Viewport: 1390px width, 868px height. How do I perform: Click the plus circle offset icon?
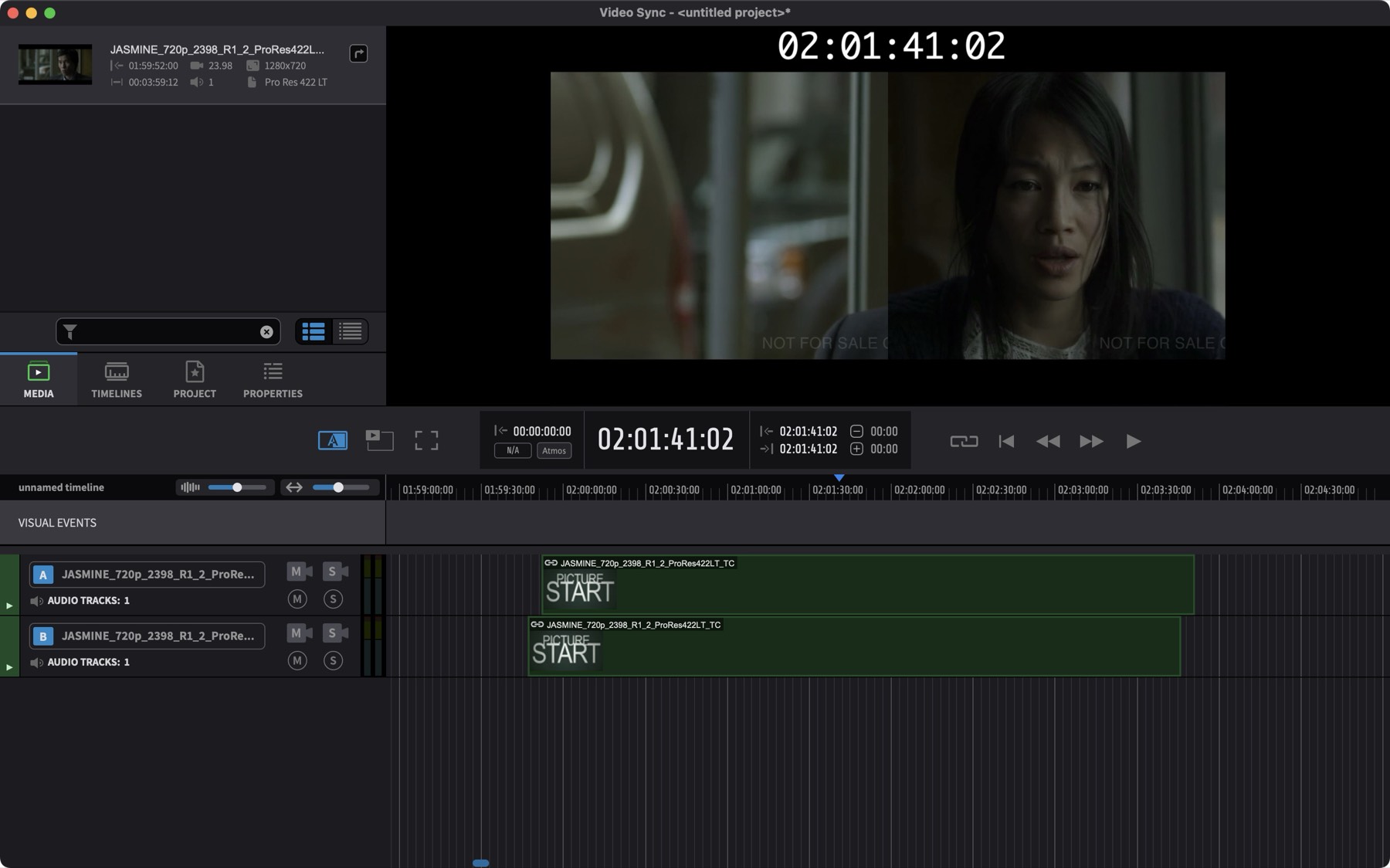856,449
